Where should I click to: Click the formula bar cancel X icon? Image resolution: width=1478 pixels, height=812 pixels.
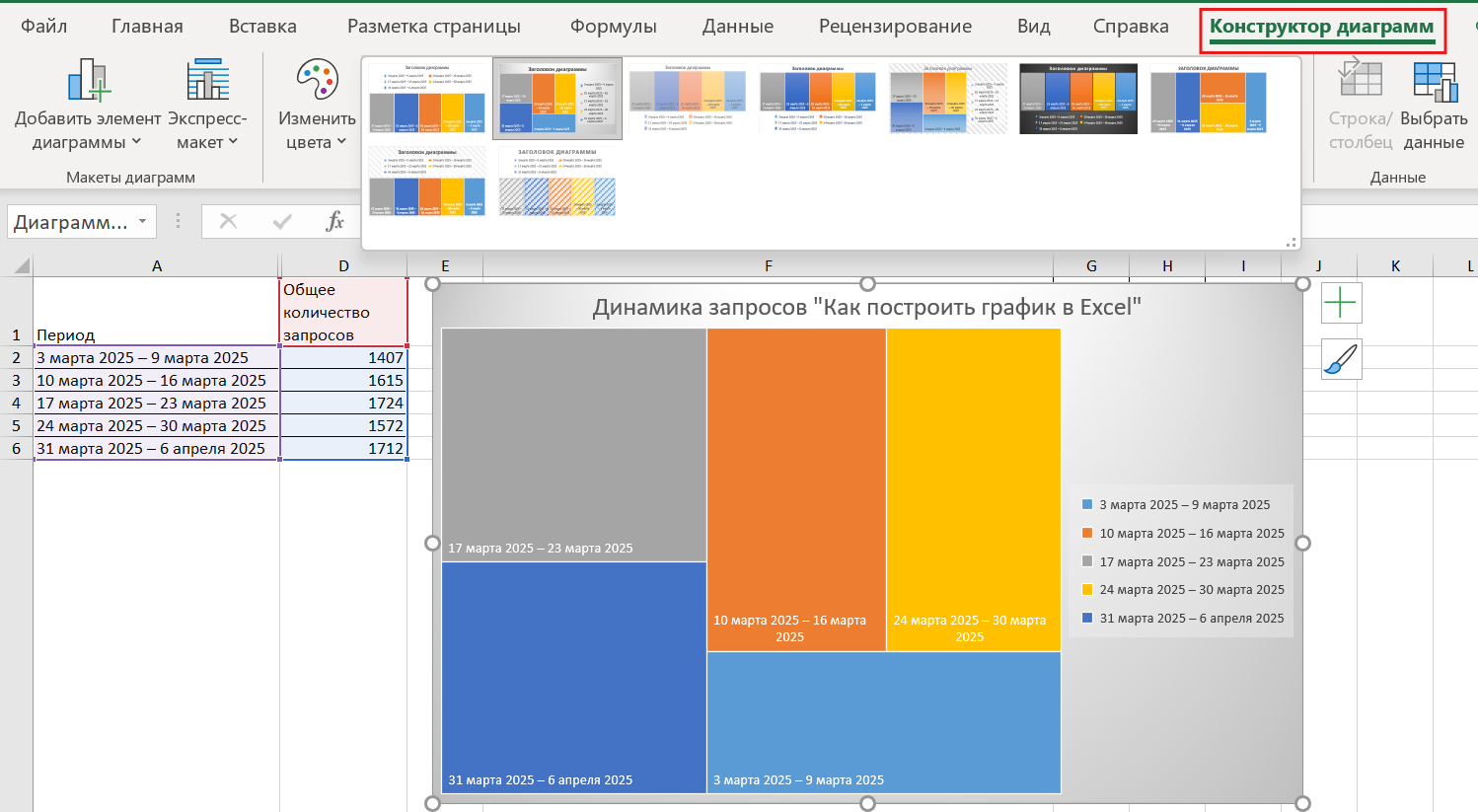pyautogui.click(x=228, y=221)
